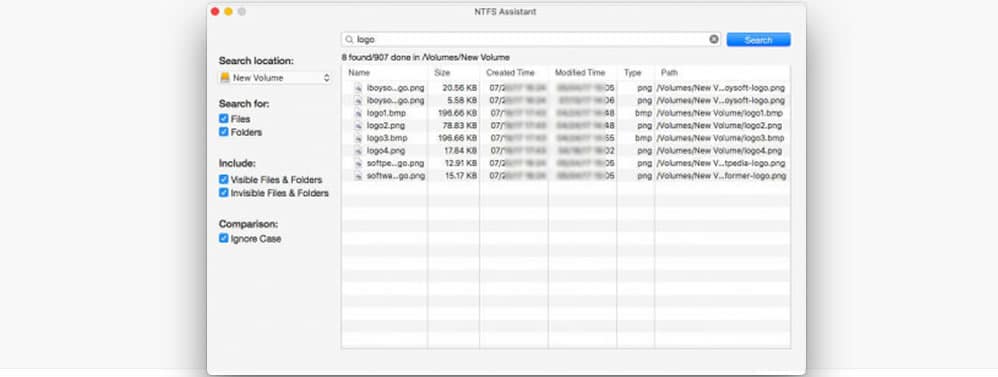Click path /Volumes/New Volume/logo1.bmp
Screen dimensions: 998x377
pos(720,113)
